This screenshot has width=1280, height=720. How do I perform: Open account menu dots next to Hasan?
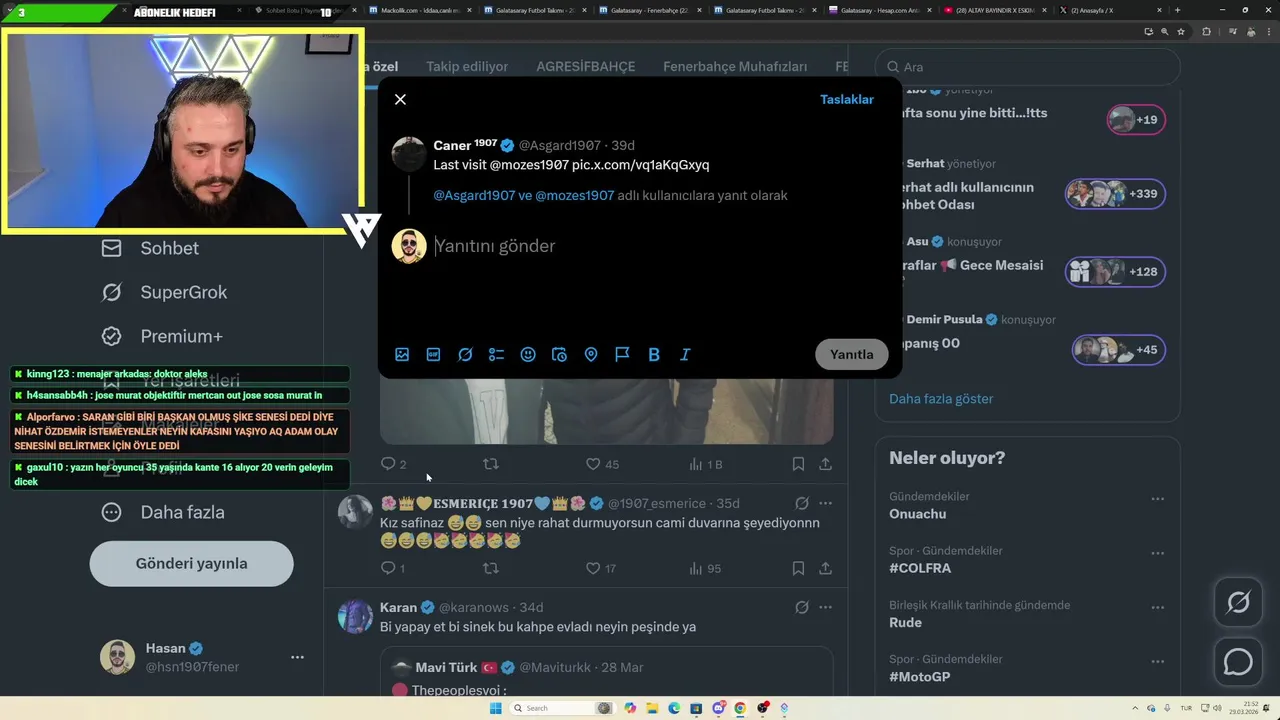tap(297, 657)
